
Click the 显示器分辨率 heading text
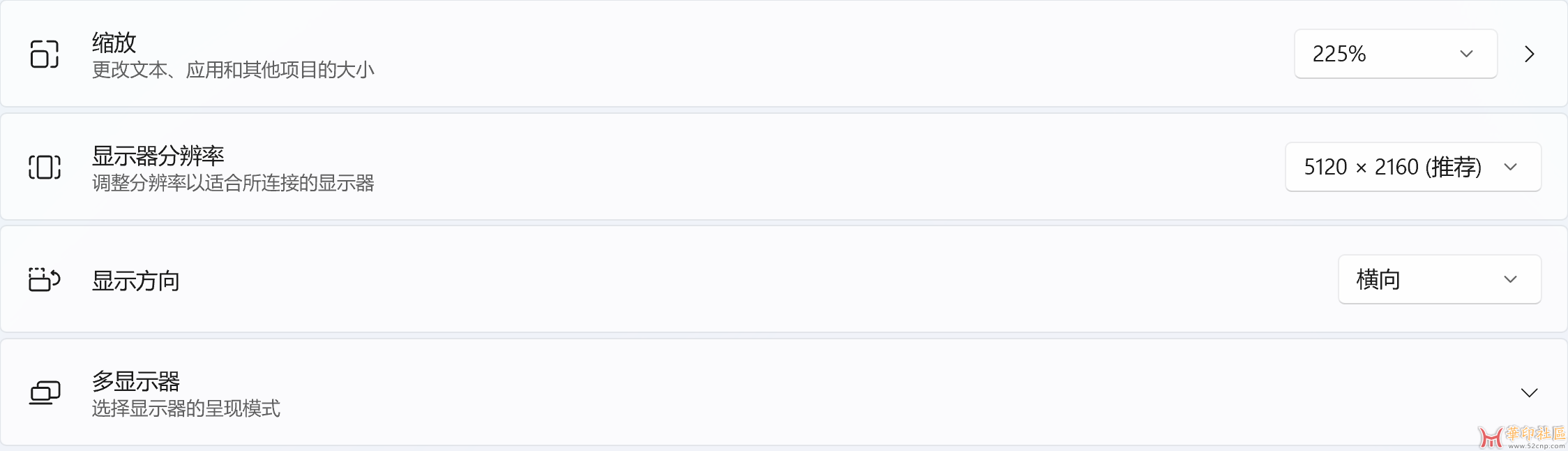158,155
